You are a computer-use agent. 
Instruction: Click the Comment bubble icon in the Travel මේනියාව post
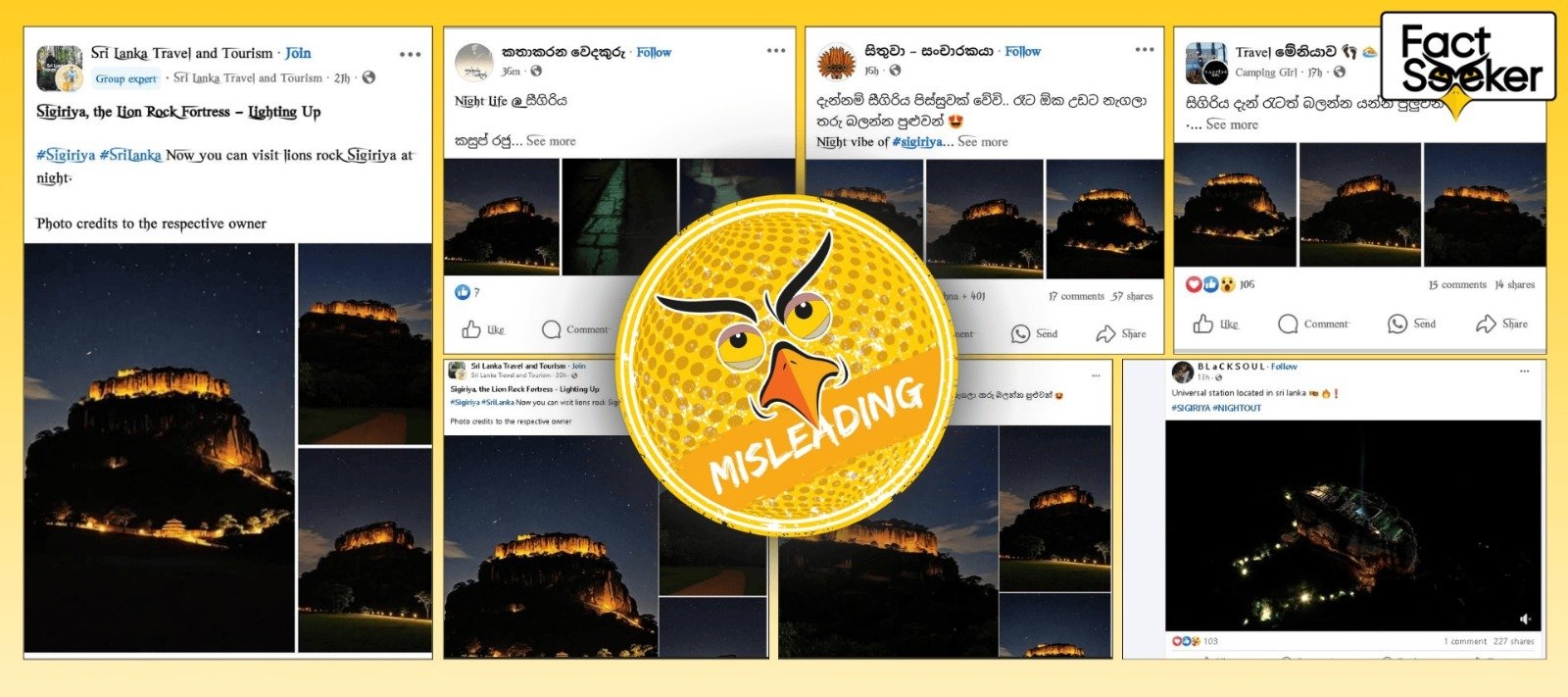point(1288,324)
